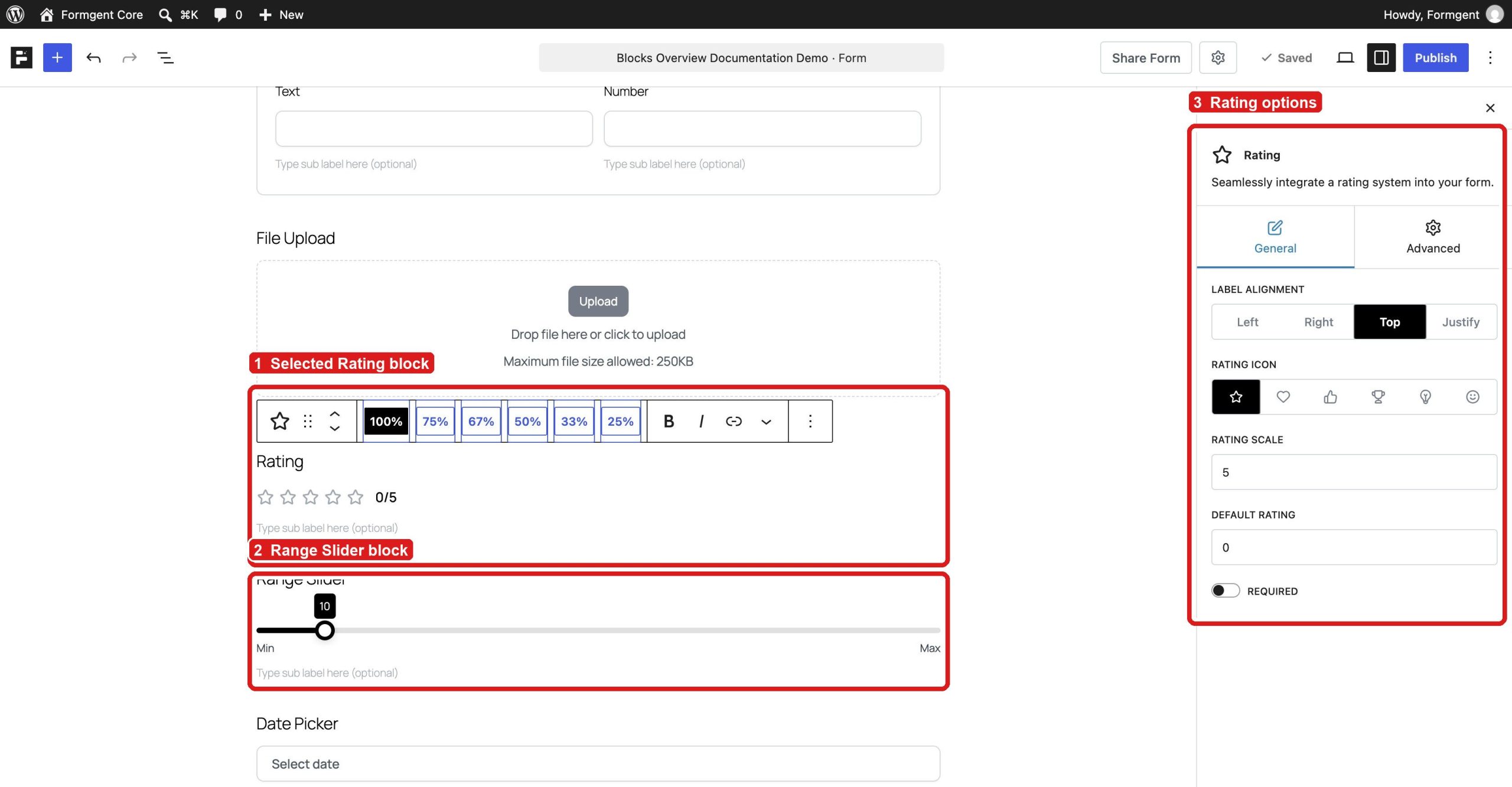Image resolution: width=1512 pixels, height=787 pixels.
Task: Open the form settings gear icon
Action: [1218, 58]
